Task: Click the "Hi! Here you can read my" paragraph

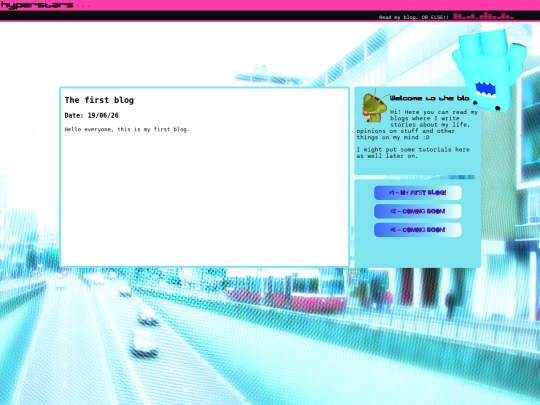Action: tap(417, 124)
